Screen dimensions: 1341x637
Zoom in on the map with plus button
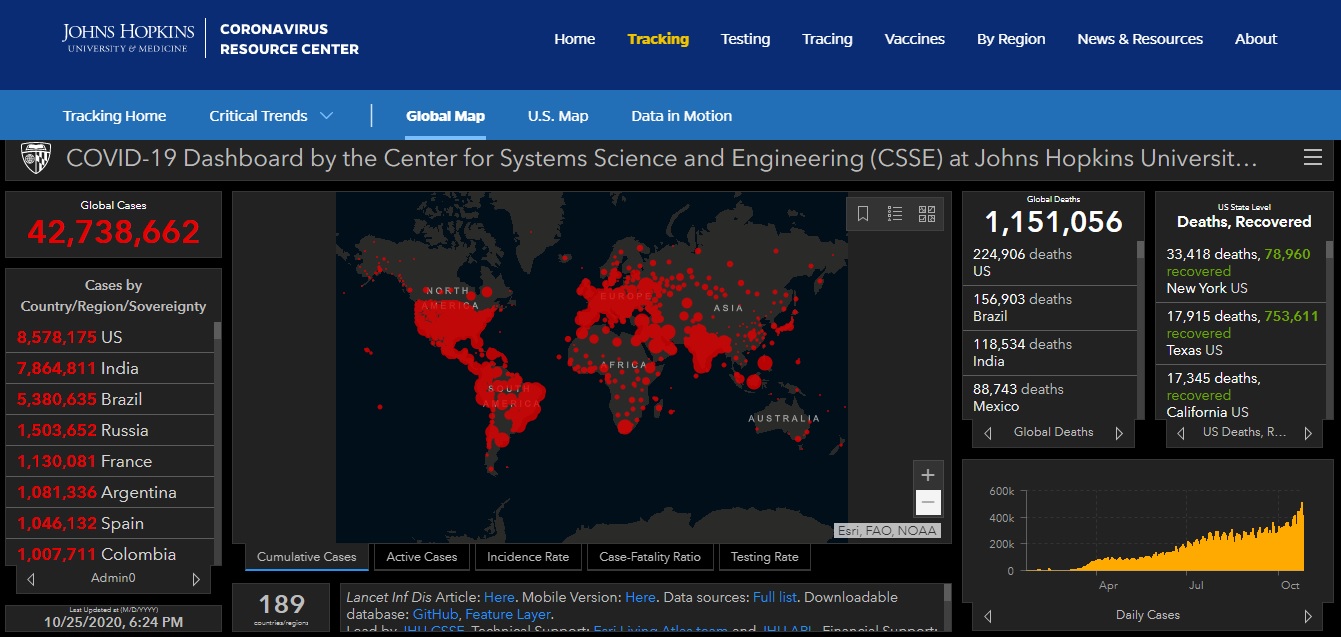pos(928,475)
